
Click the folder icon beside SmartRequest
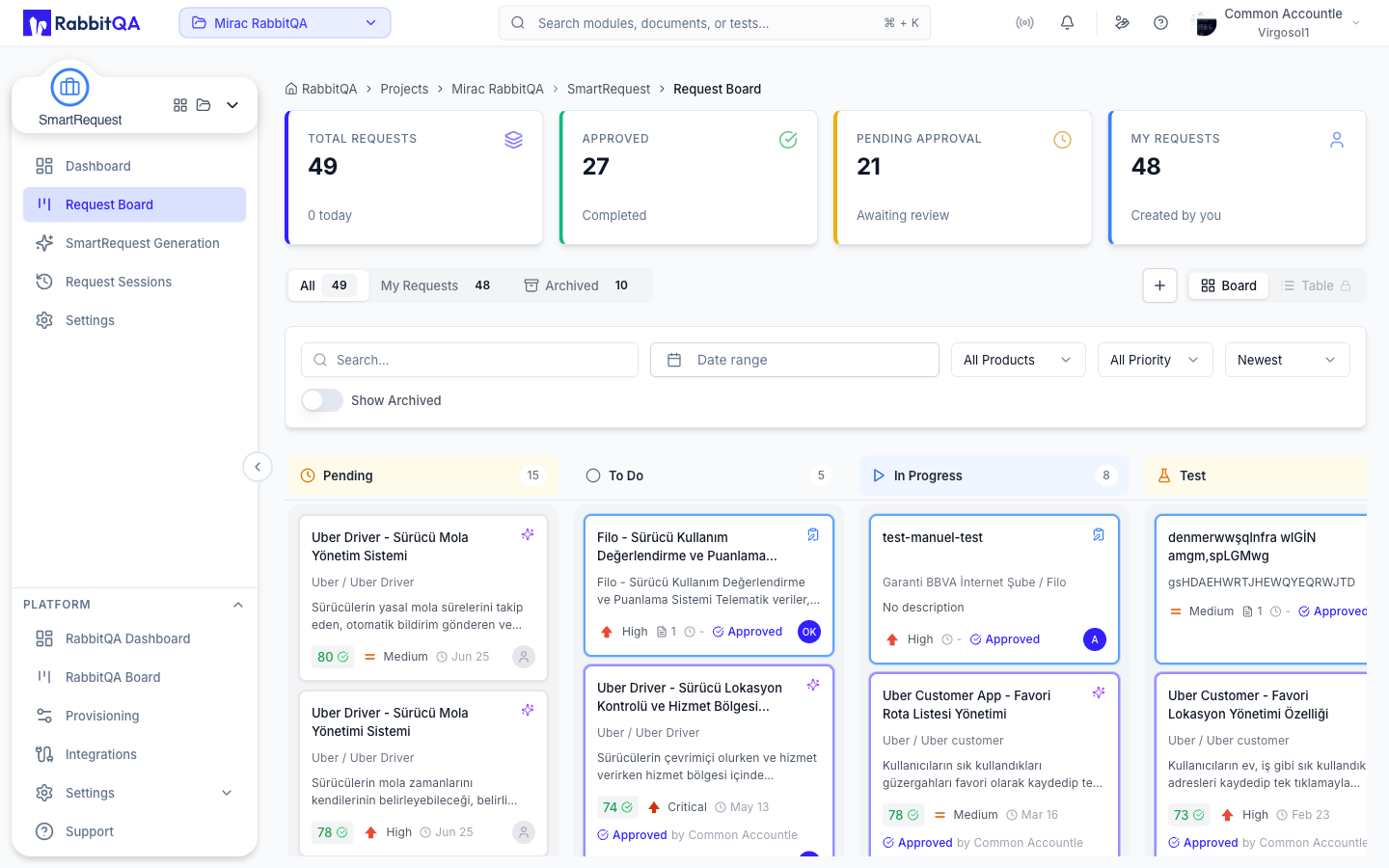204,105
